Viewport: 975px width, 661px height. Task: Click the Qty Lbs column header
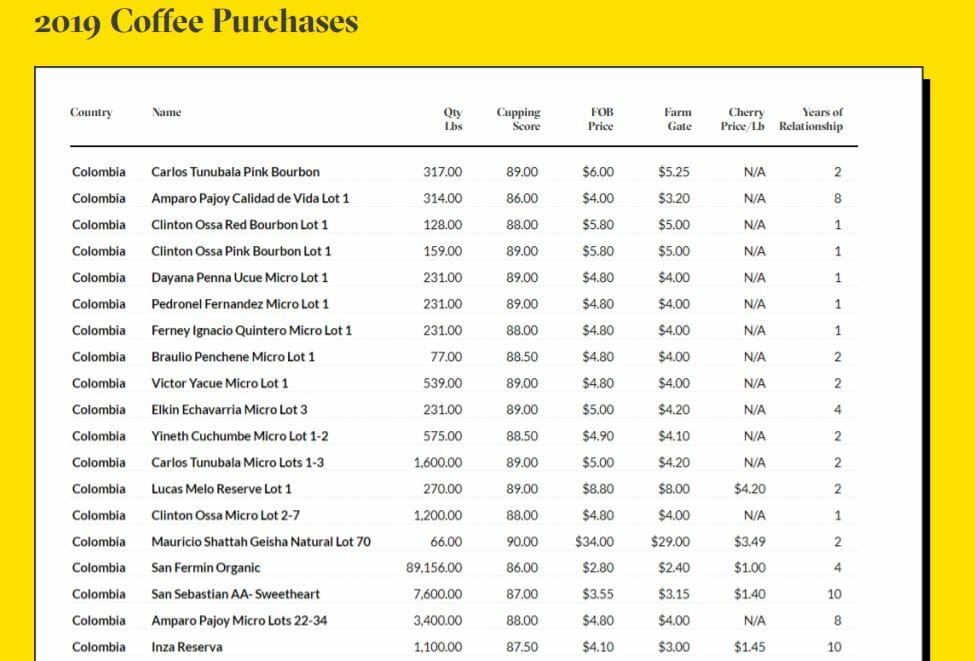453,120
